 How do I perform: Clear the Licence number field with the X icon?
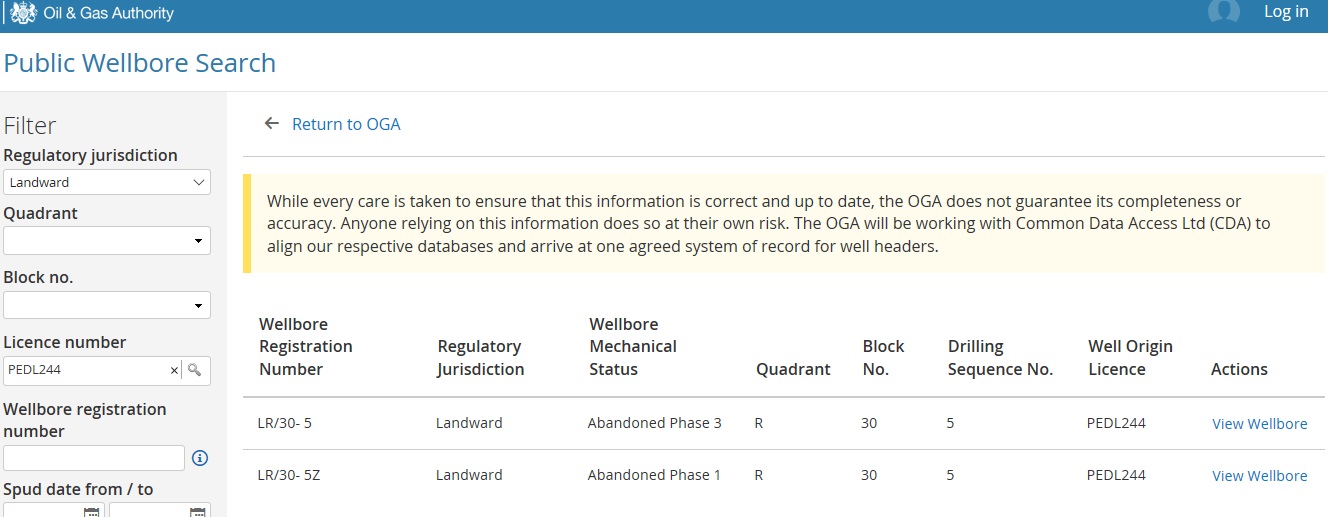click(174, 370)
